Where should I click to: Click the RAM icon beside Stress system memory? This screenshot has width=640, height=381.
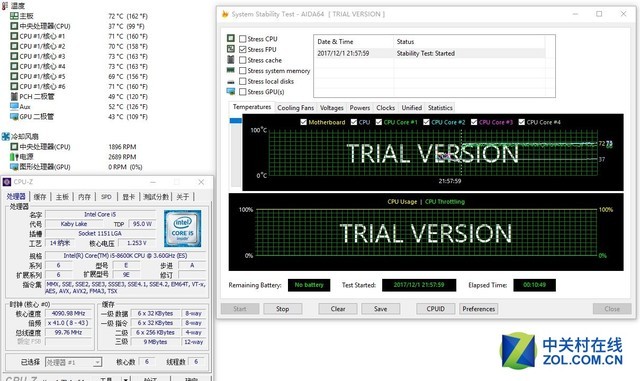point(231,70)
